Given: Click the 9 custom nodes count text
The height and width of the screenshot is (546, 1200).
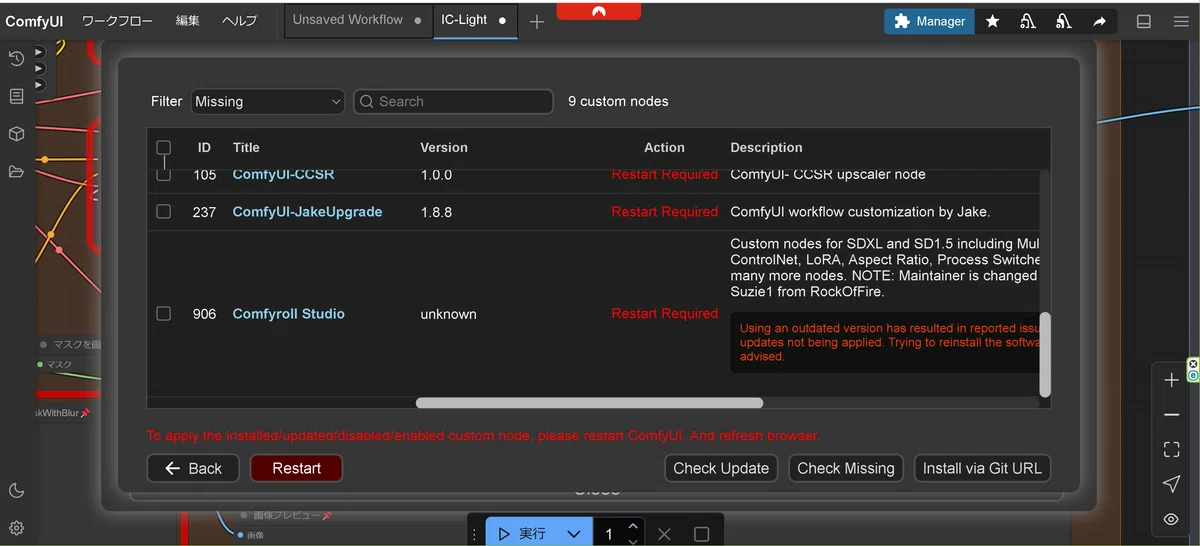Looking at the screenshot, I should pyautogui.click(x=618, y=102).
